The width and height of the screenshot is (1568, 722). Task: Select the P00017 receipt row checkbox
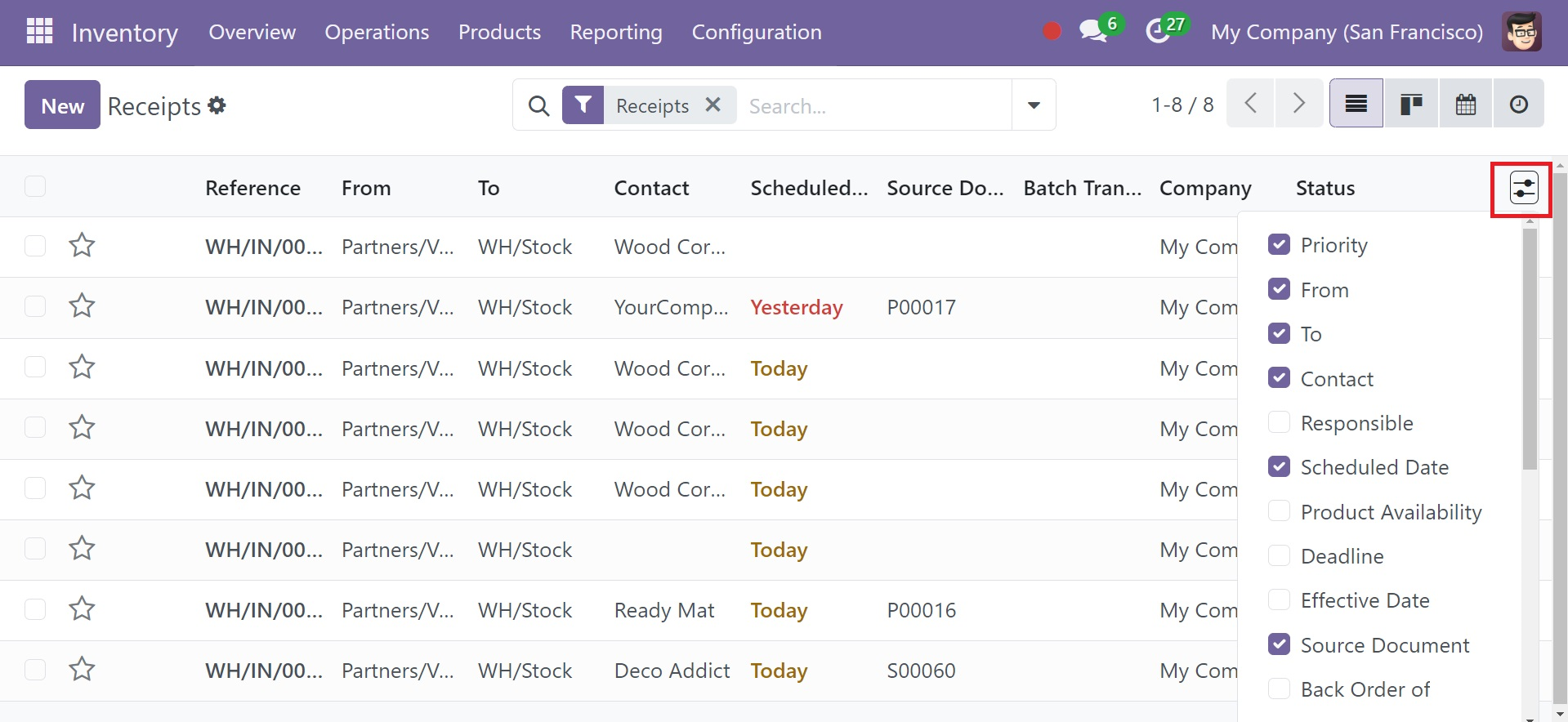coord(35,306)
